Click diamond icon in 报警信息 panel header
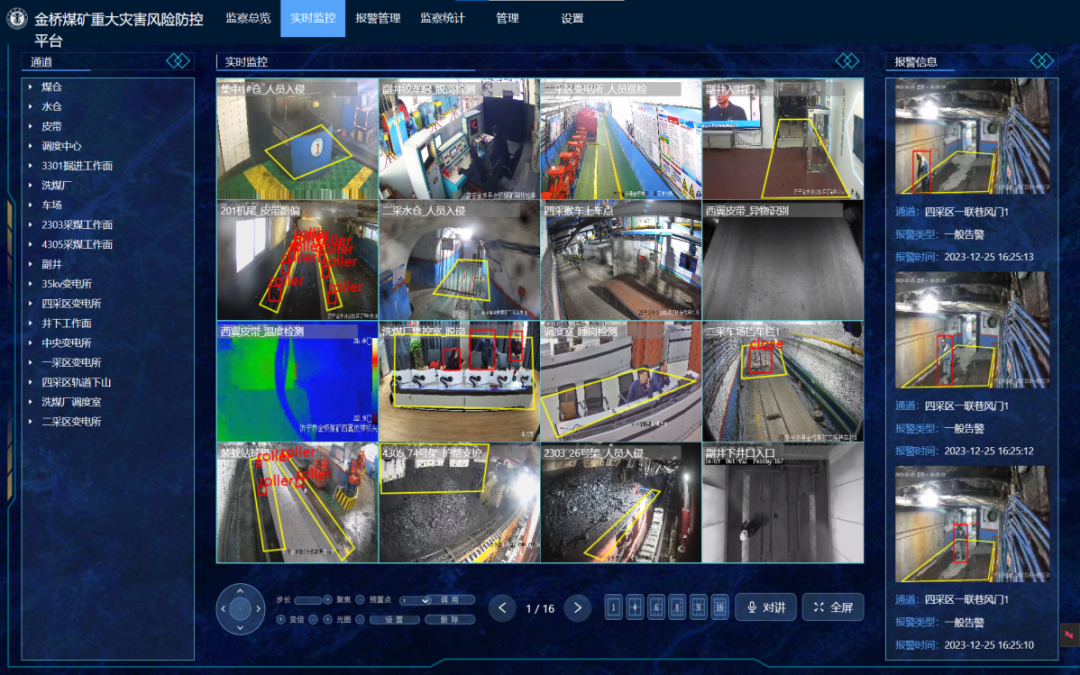The width and height of the screenshot is (1080, 675). point(1041,61)
